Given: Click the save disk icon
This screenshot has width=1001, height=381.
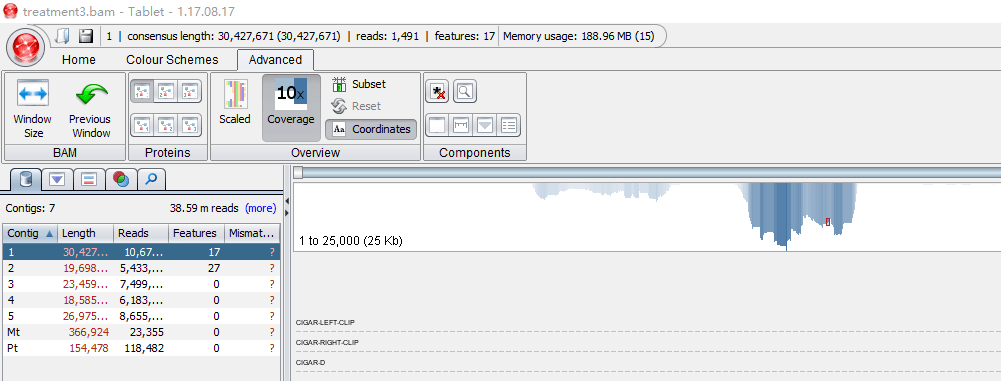Looking at the screenshot, I should point(86,36).
